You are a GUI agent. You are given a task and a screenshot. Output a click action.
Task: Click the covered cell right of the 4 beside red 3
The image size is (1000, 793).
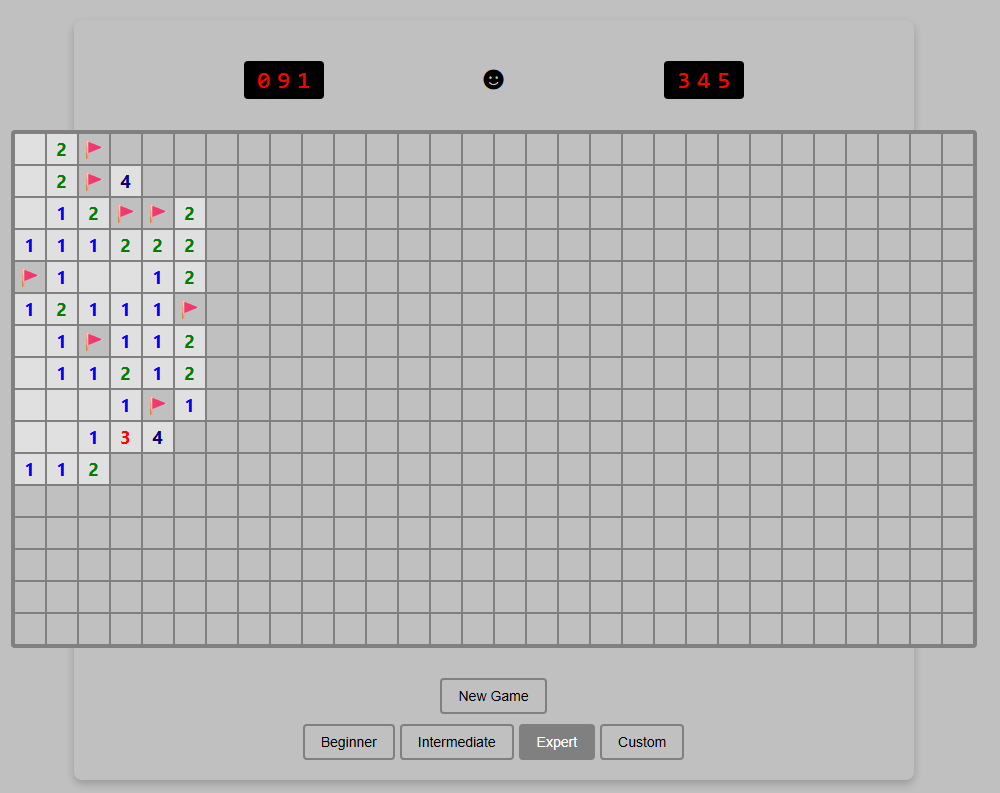189,438
